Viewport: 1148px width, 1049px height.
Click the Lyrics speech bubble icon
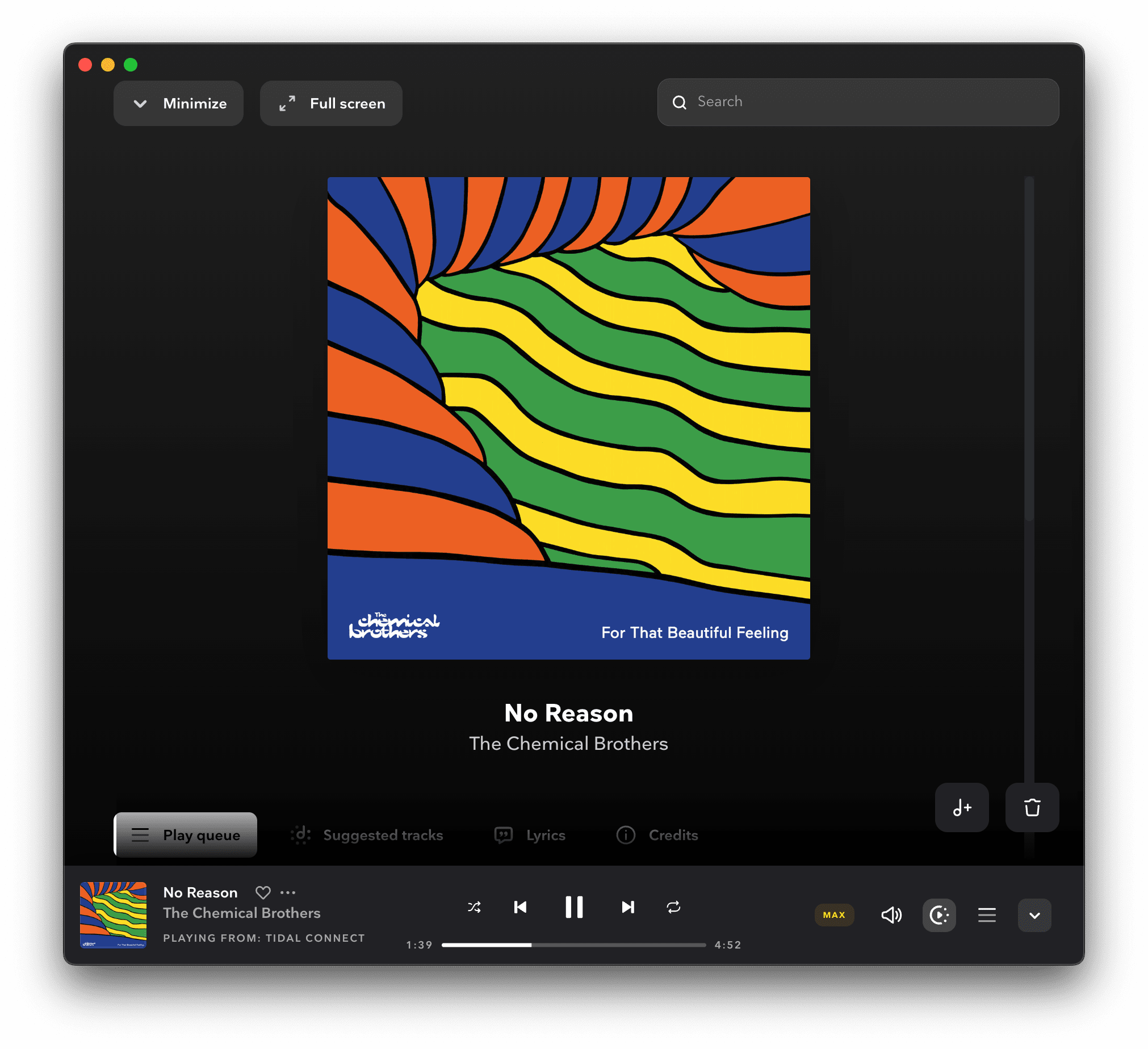pyautogui.click(x=504, y=834)
